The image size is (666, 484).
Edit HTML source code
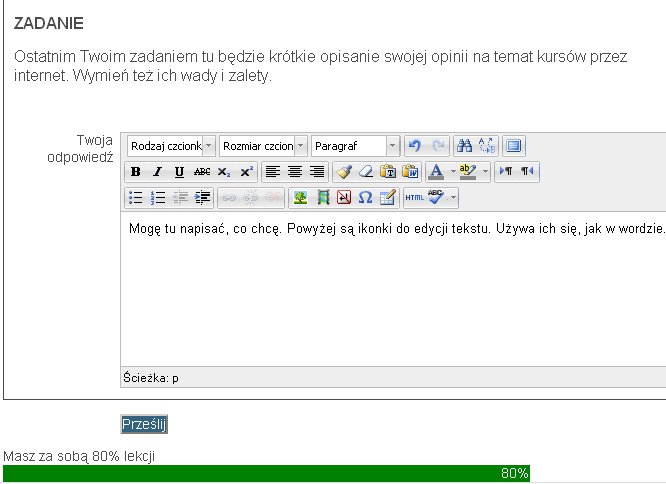click(x=414, y=197)
